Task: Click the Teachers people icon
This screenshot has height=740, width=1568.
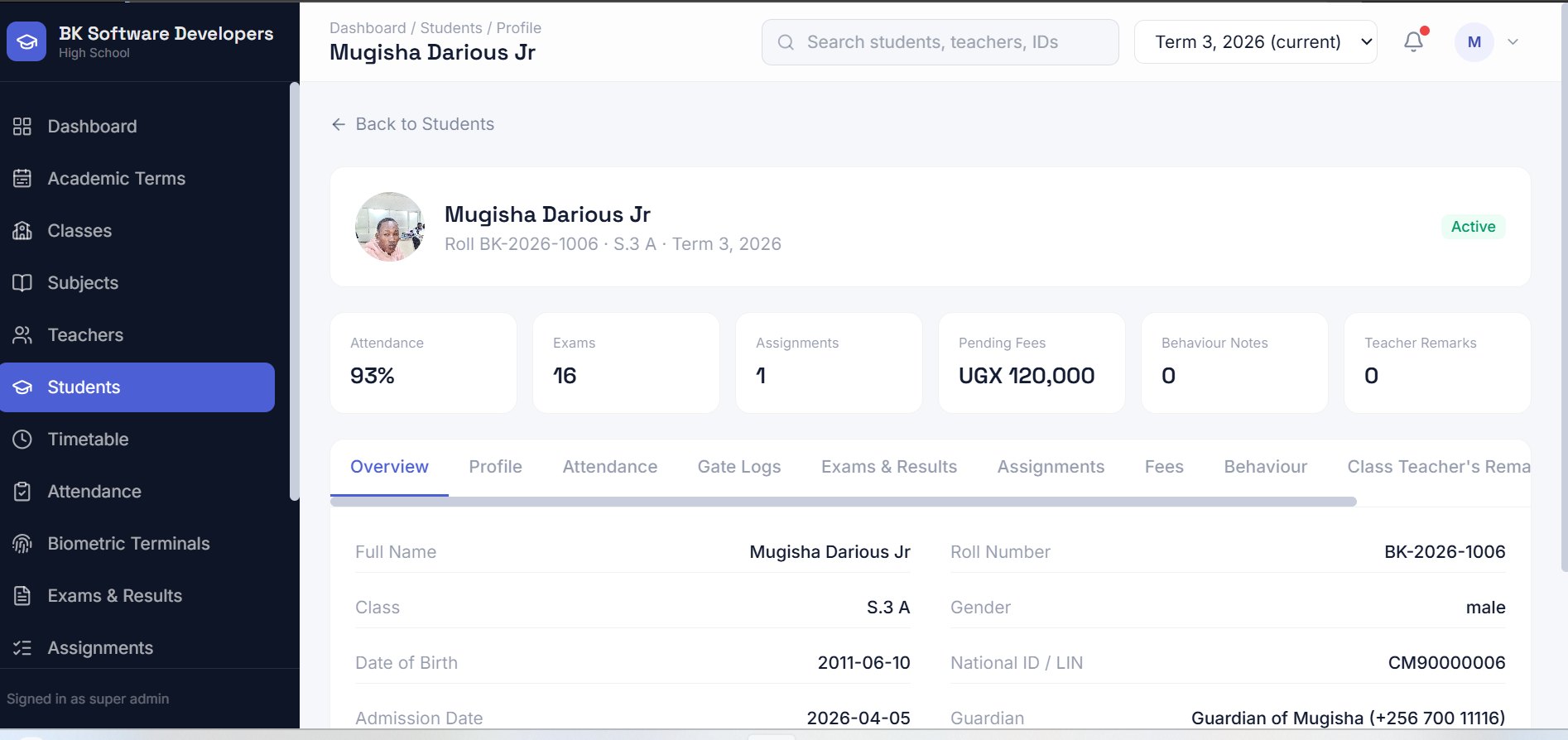Action: click(22, 335)
